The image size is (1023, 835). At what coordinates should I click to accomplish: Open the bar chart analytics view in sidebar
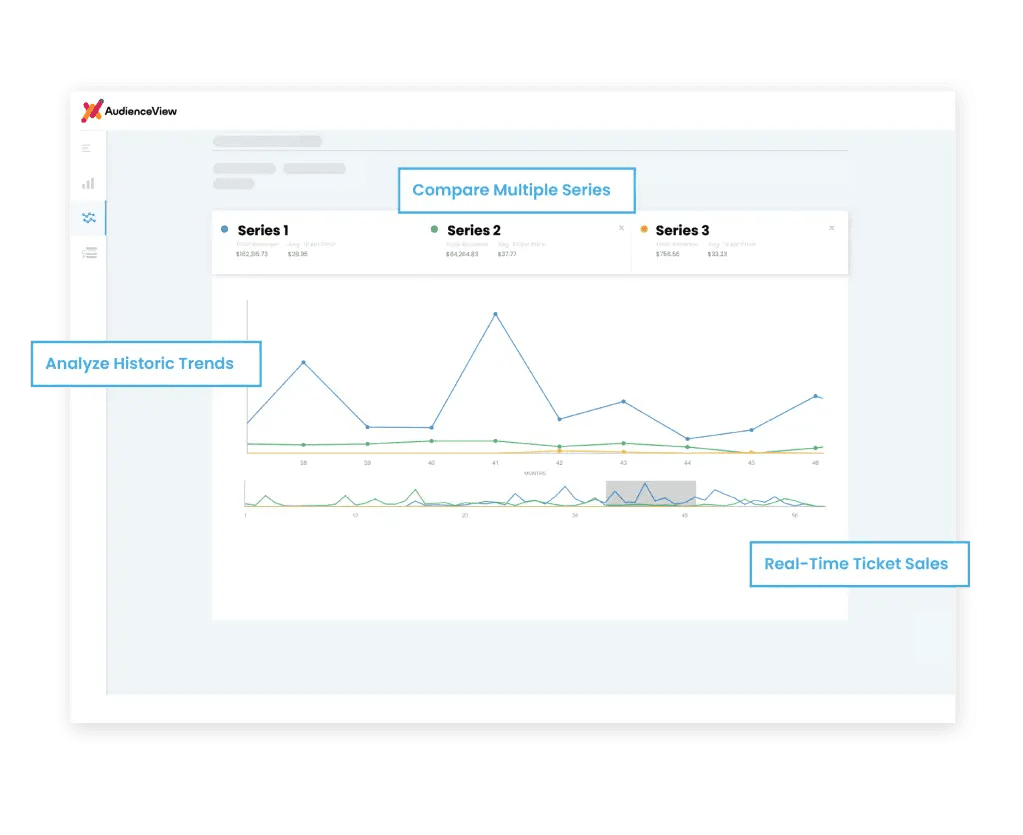click(x=88, y=184)
